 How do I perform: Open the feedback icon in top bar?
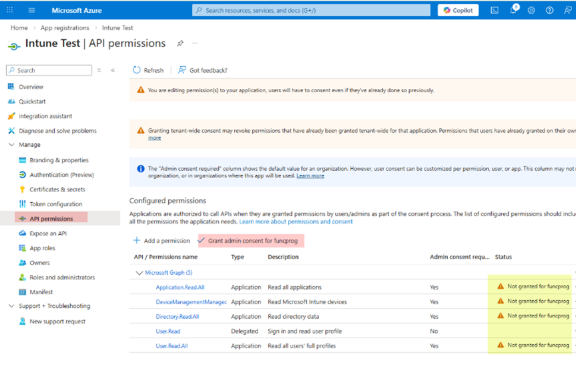[568, 10]
